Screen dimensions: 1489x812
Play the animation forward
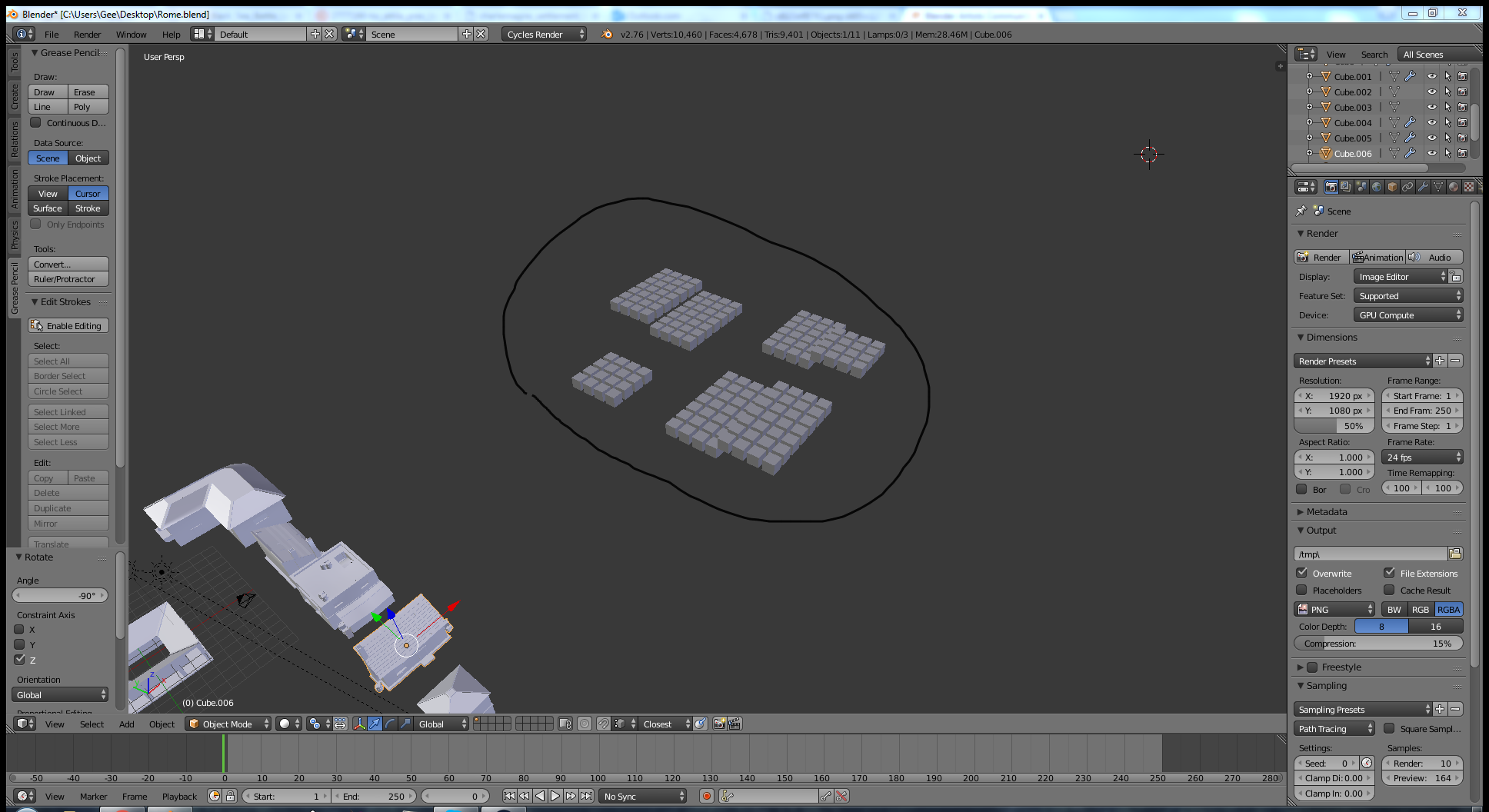tap(555, 796)
